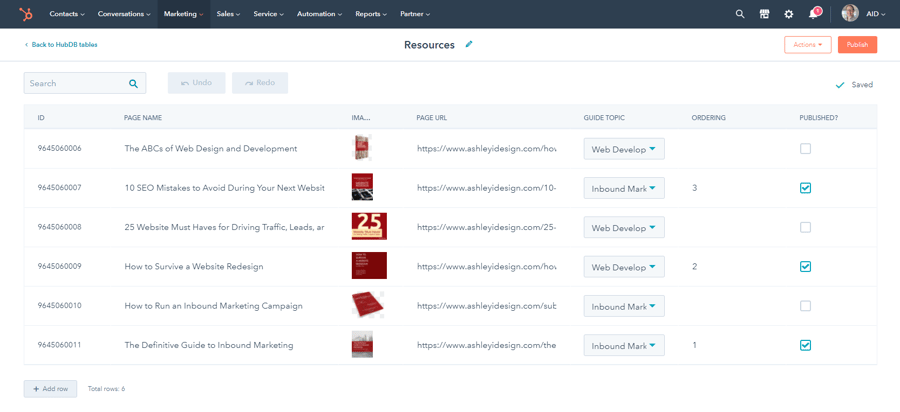900x412 pixels.
Task: Open image thumbnail for How to Survive row
Action: point(369,266)
